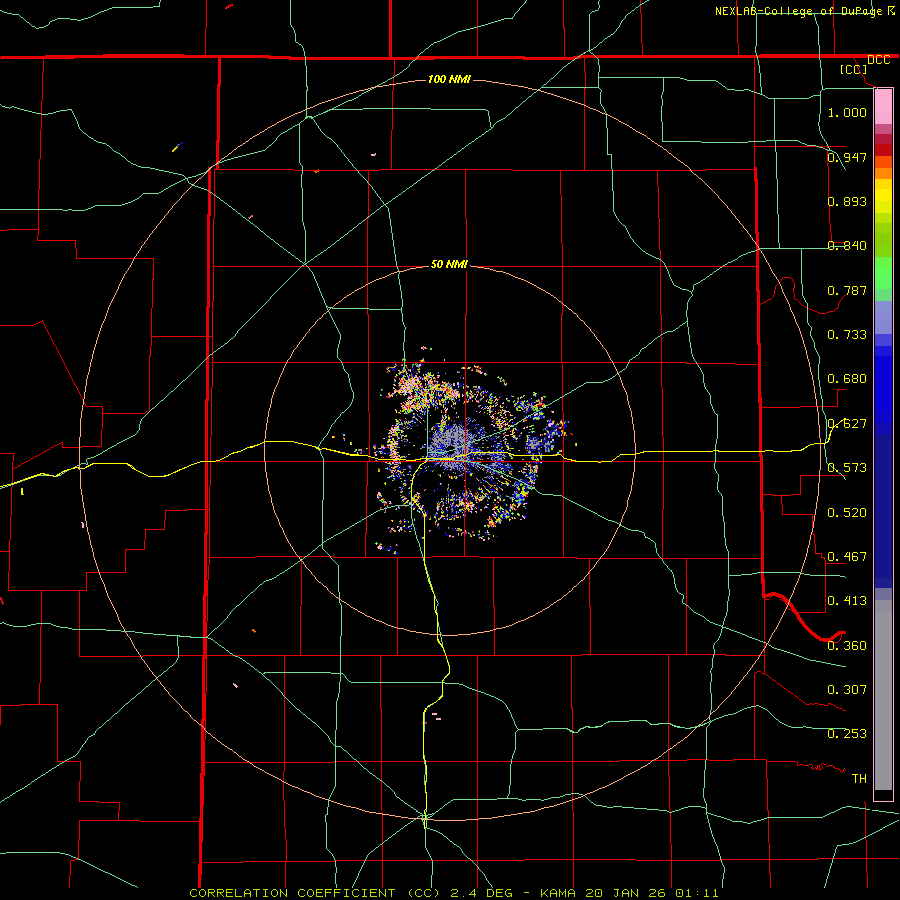Click the 0.520 scale value

tap(847, 512)
